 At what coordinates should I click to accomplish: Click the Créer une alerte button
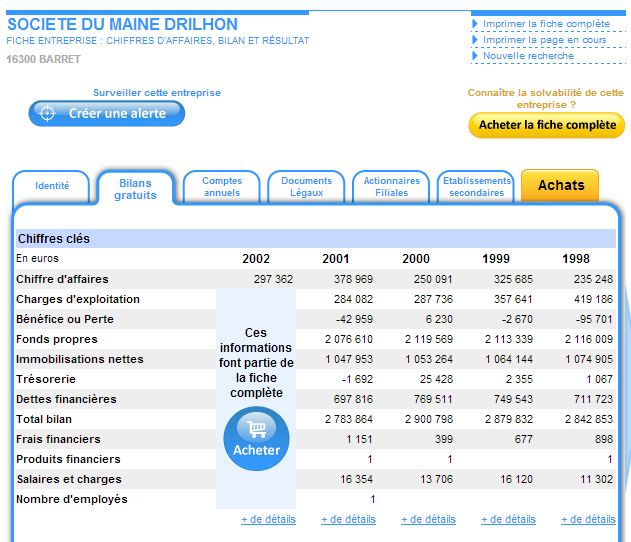107,113
